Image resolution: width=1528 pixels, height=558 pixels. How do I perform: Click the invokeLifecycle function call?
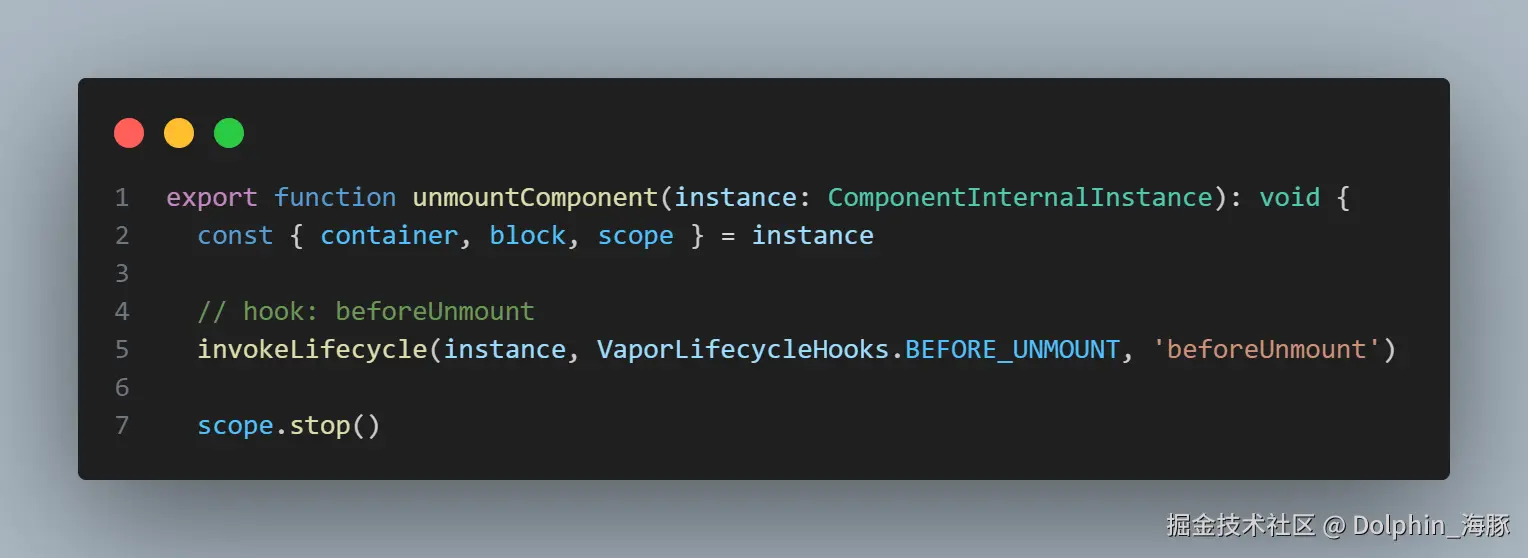coord(312,350)
